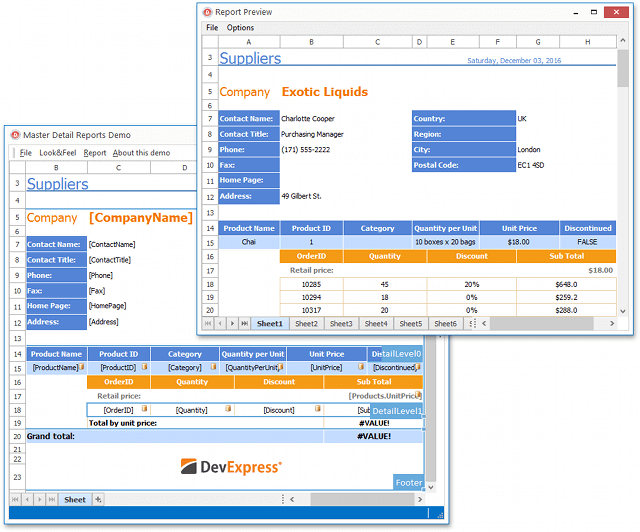Viewport: 640px width, 532px height.
Task: Select the DetailLevel0 range label
Action: [397, 354]
